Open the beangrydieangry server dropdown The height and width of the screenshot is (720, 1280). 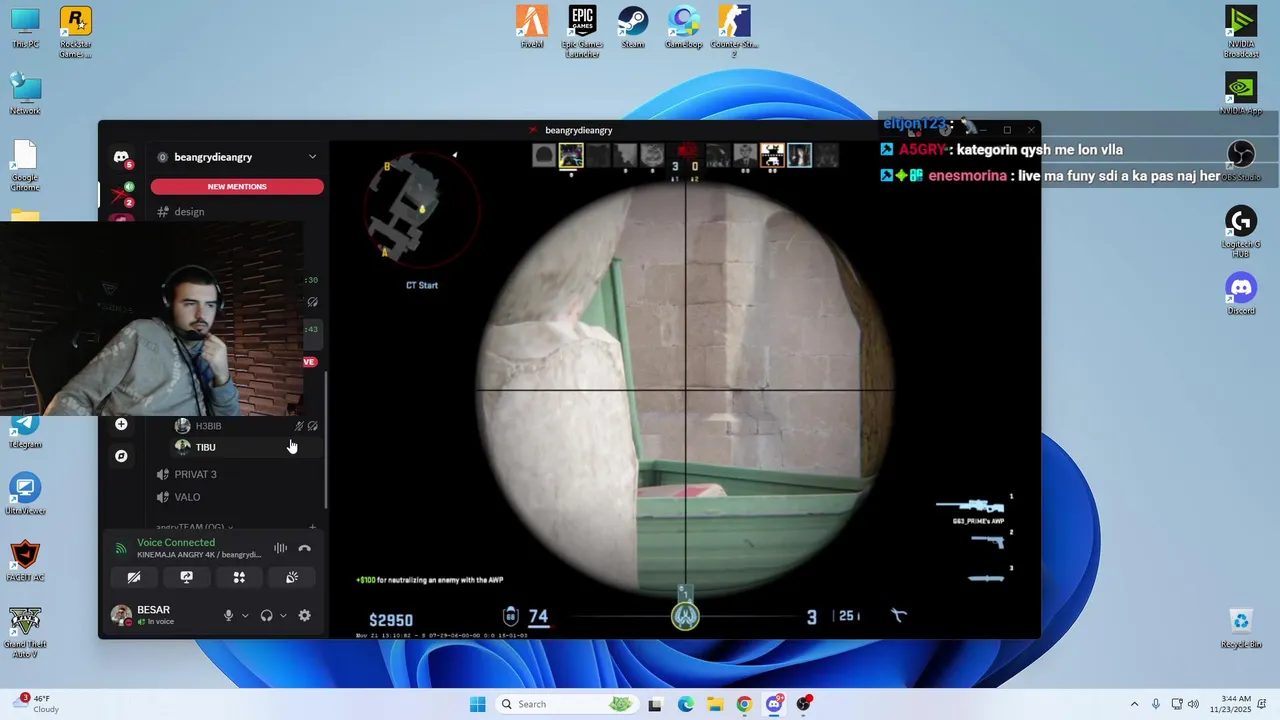(312, 157)
